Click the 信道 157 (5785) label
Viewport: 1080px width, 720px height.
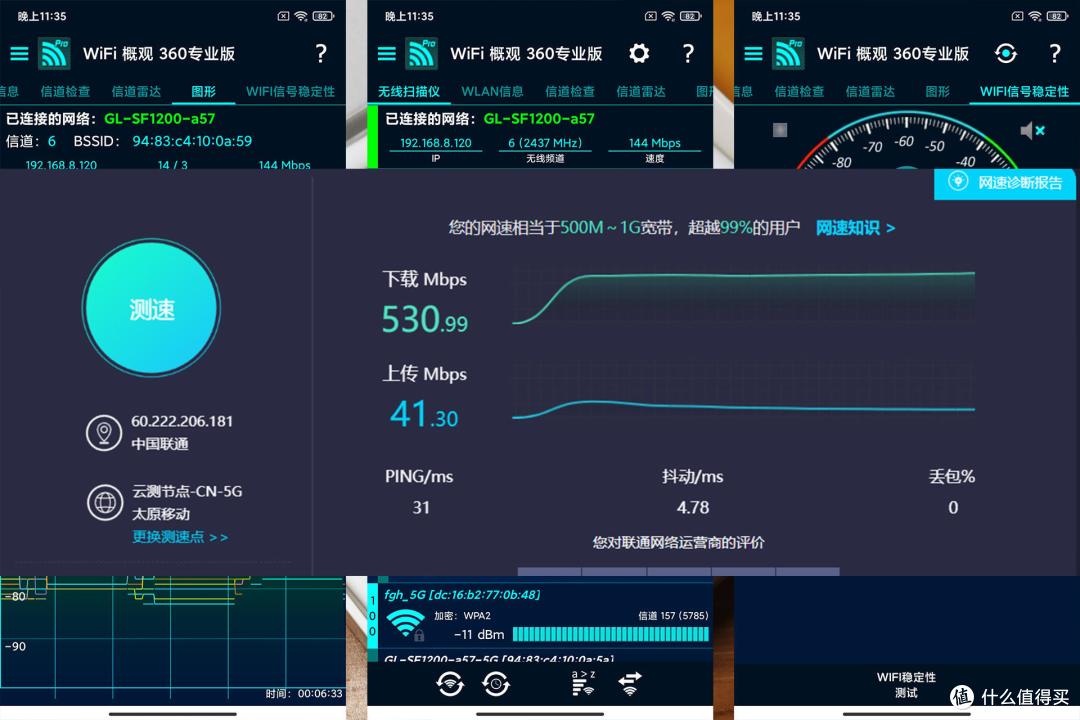tap(673, 615)
